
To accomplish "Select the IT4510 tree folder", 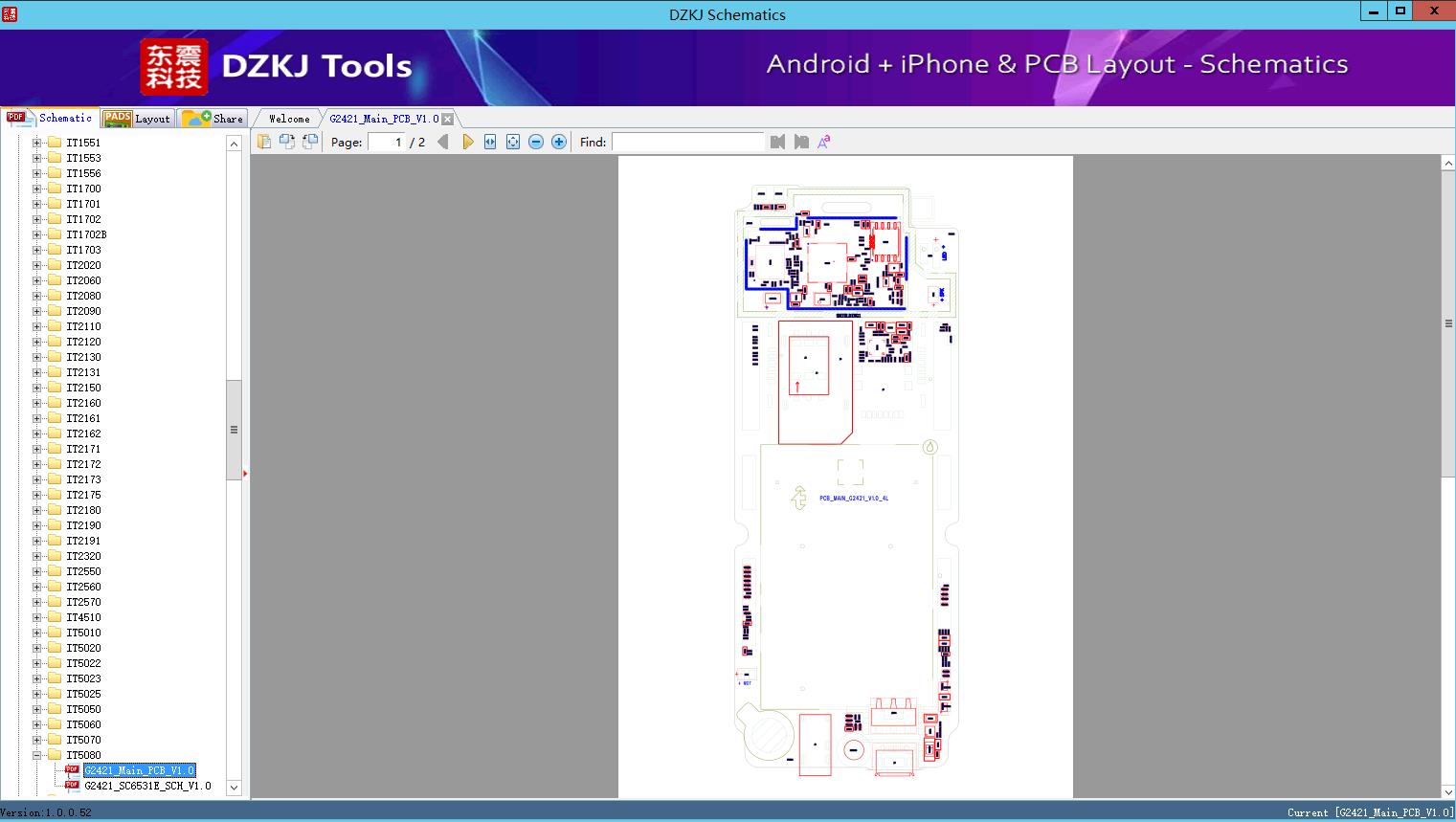I will point(83,617).
